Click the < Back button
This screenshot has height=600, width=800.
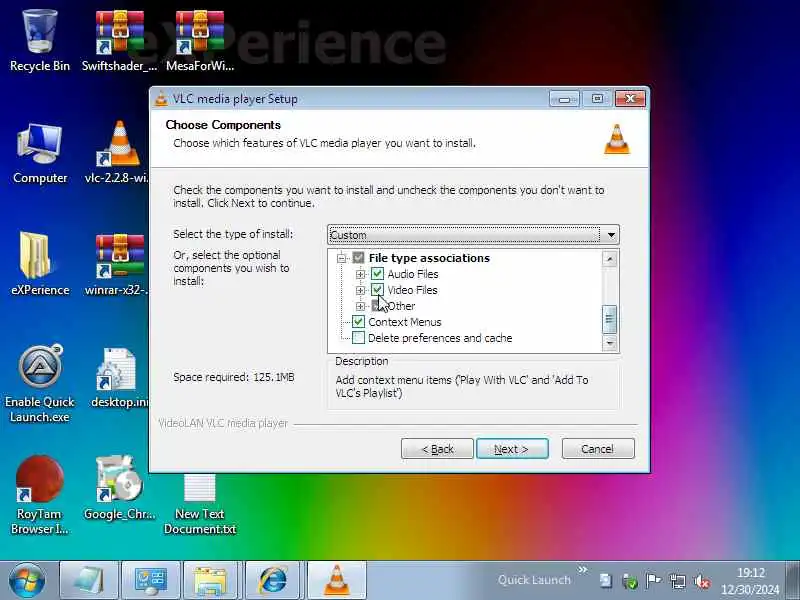[x=437, y=449]
